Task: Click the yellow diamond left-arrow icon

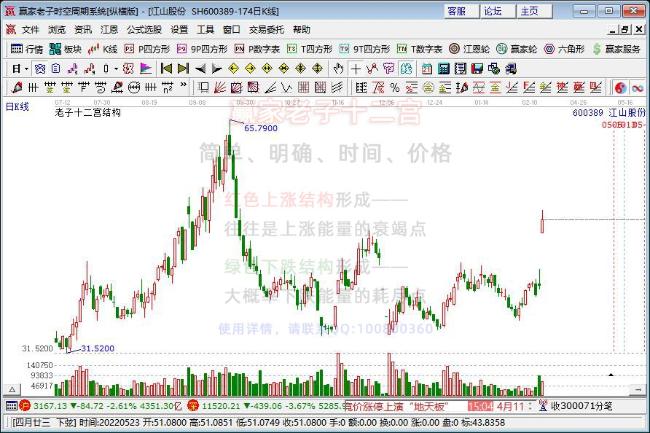Action: [233, 68]
